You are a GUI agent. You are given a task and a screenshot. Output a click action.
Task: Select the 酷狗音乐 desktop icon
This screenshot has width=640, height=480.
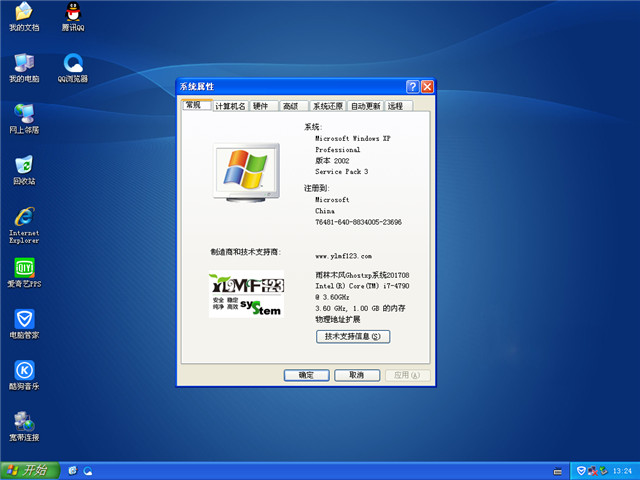[24, 375]
